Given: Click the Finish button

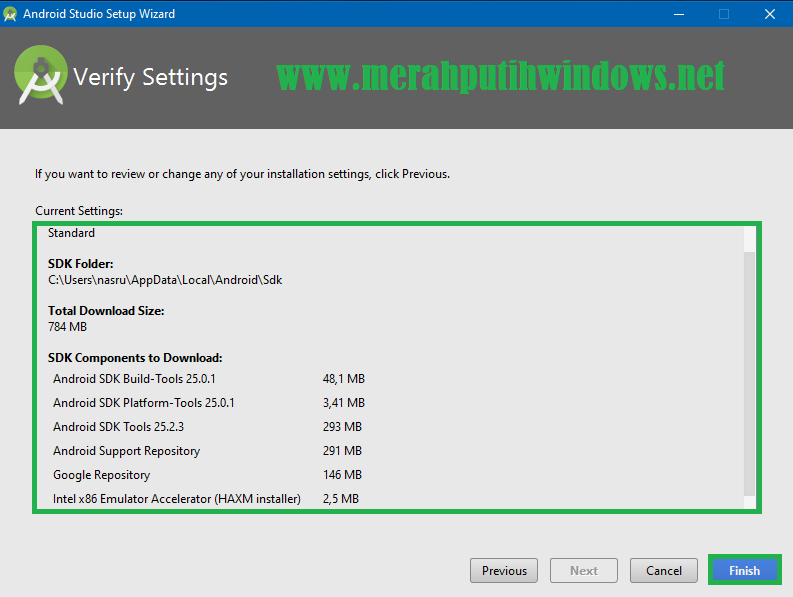Looking at the screenshot, I should point(744,570).
